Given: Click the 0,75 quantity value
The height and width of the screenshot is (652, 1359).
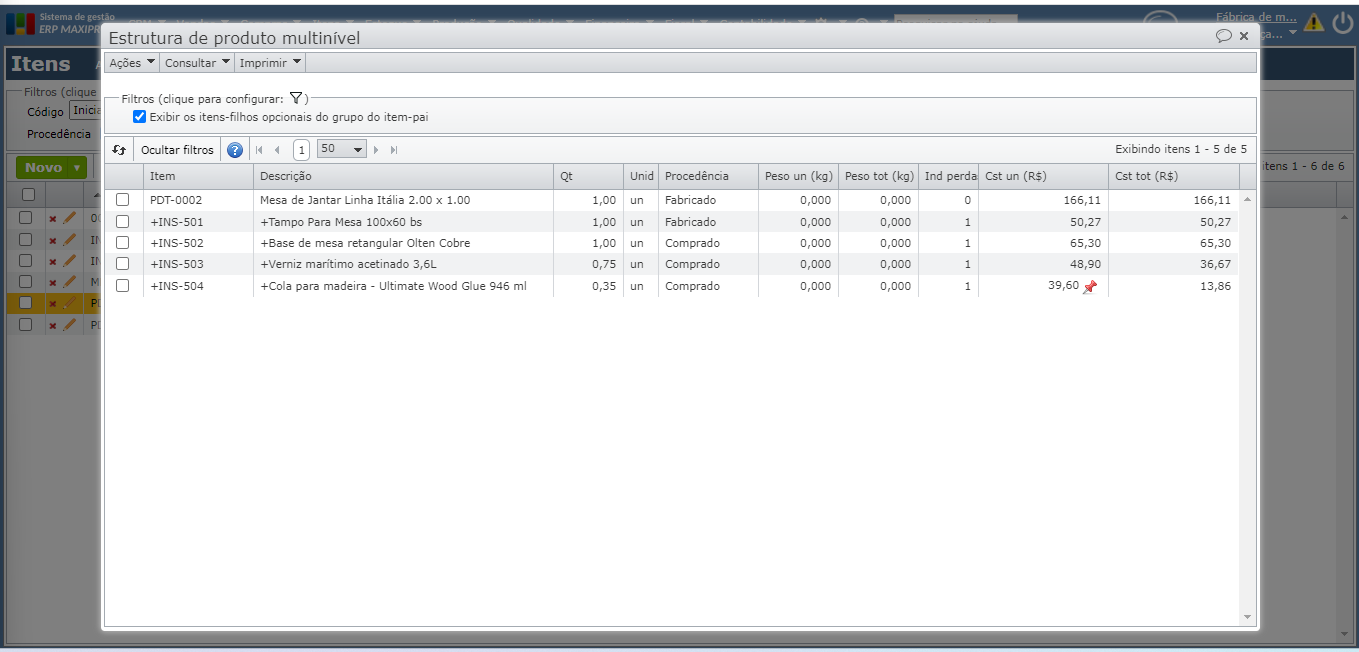Looking at the screenshot, I should coord(604,264).
